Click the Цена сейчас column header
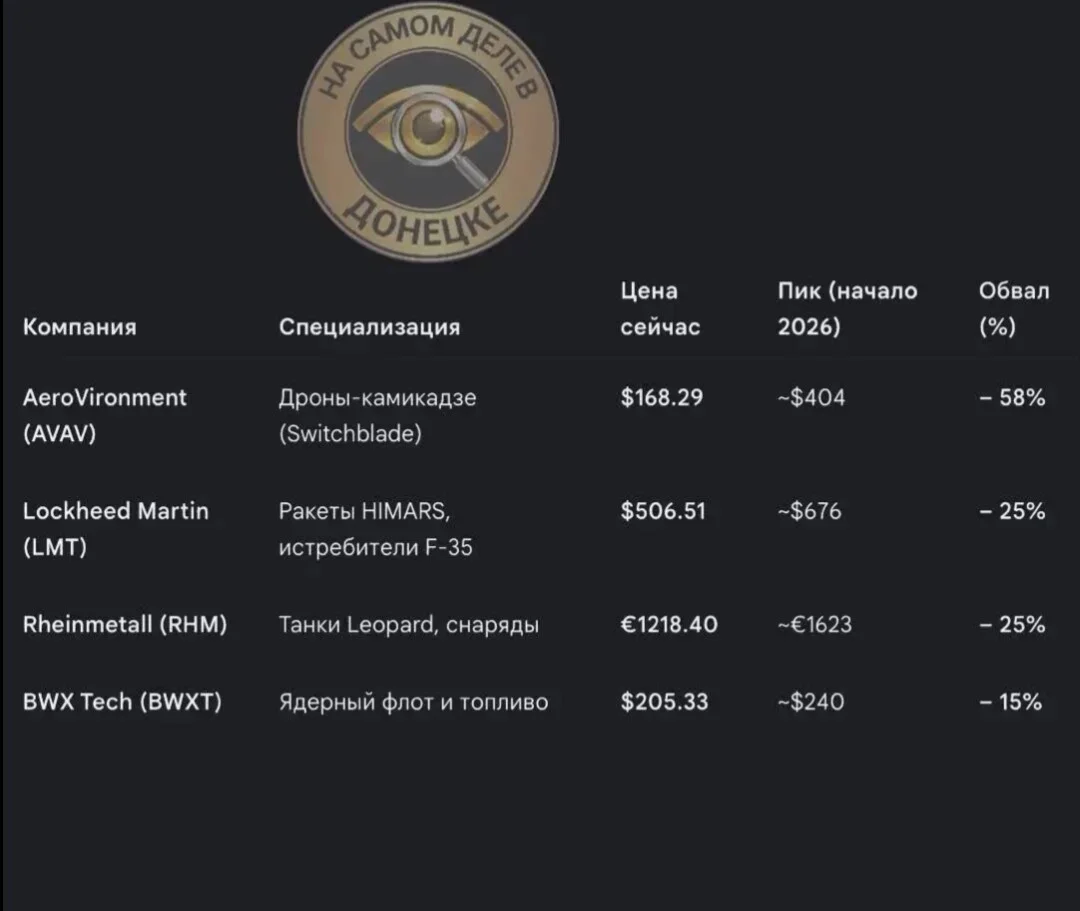This screenshot has height=911, width=1080. (660, 308)
